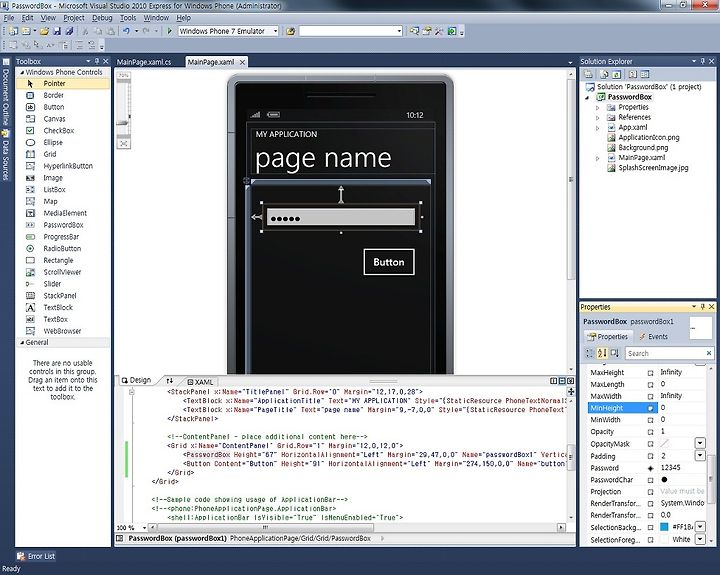This screenshot has width=720, height=575.
Task: Click the SelectionForeground white color swatch
Action: [664, 539]
